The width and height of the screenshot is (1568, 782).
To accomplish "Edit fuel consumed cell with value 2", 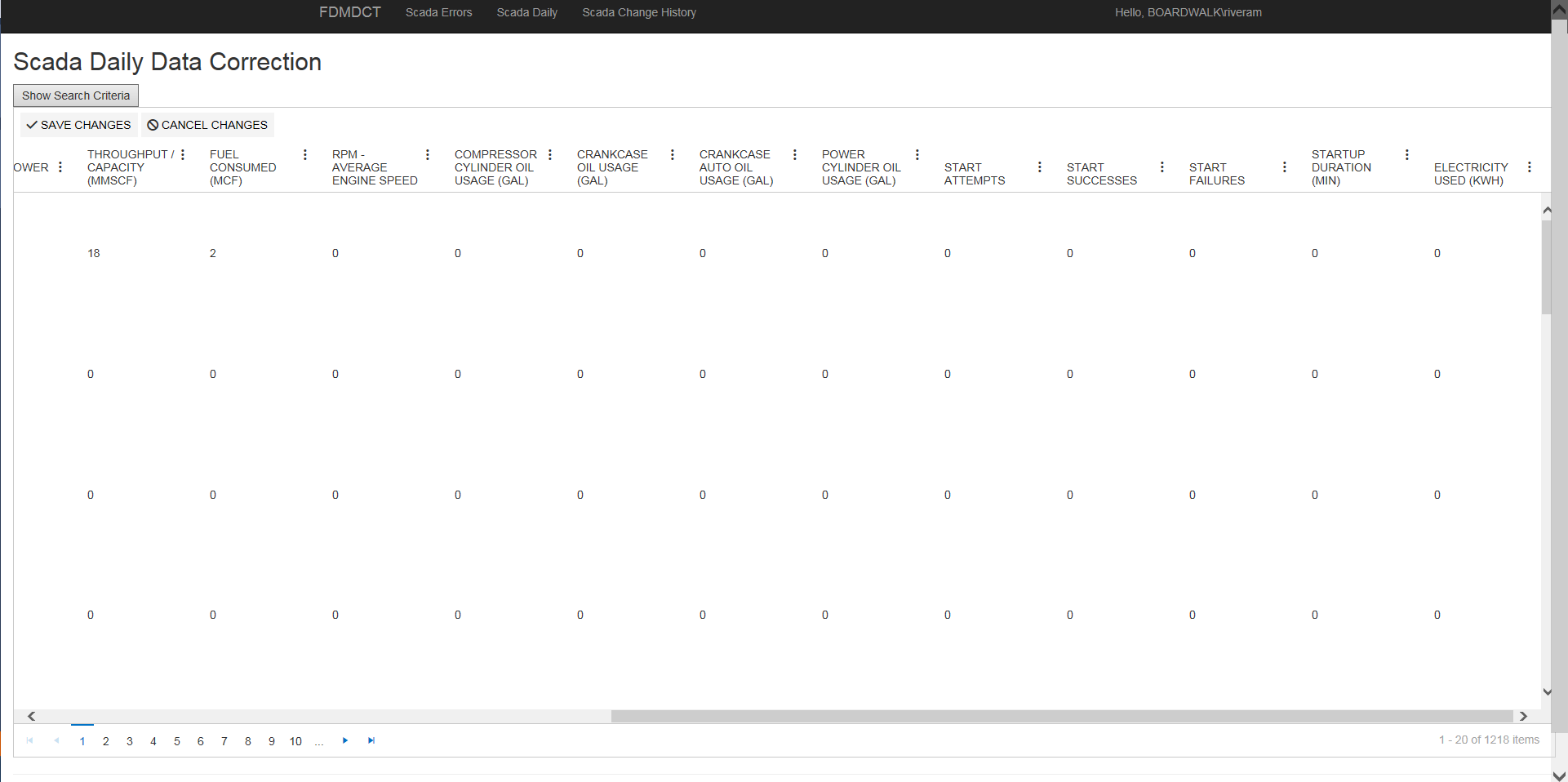I will tap(213, 253).
